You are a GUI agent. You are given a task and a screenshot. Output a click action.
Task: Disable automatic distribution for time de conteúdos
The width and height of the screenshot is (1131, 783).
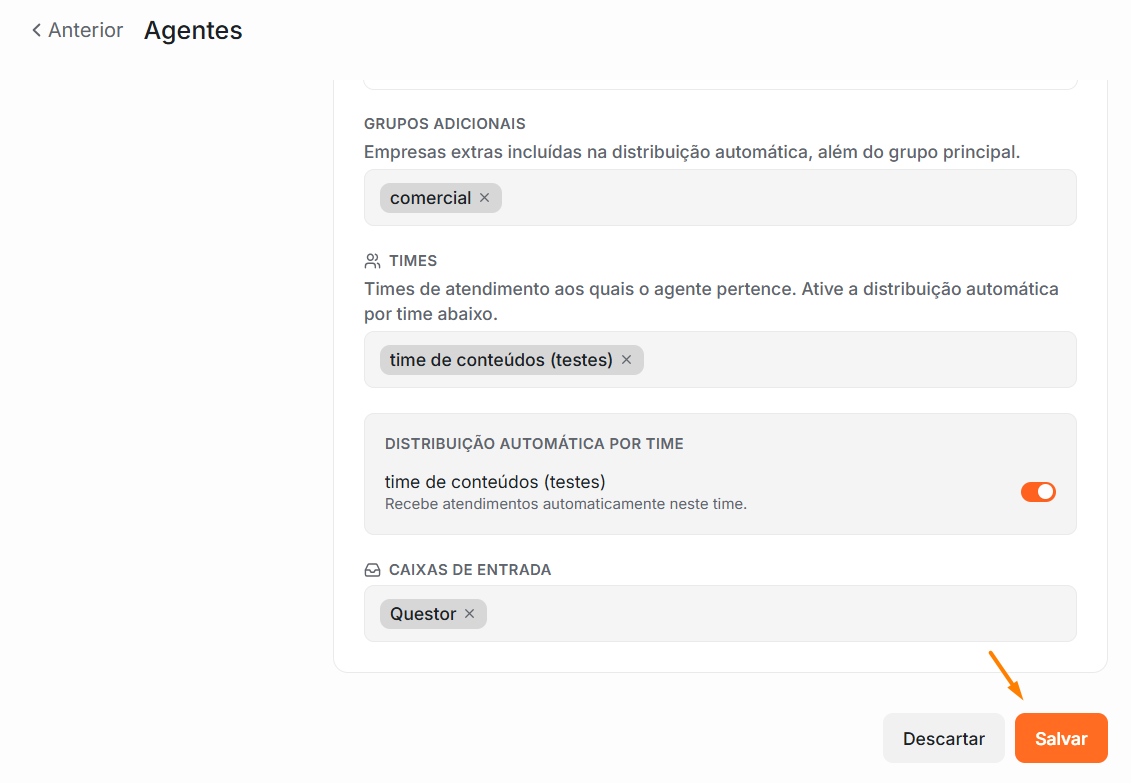1038,492
